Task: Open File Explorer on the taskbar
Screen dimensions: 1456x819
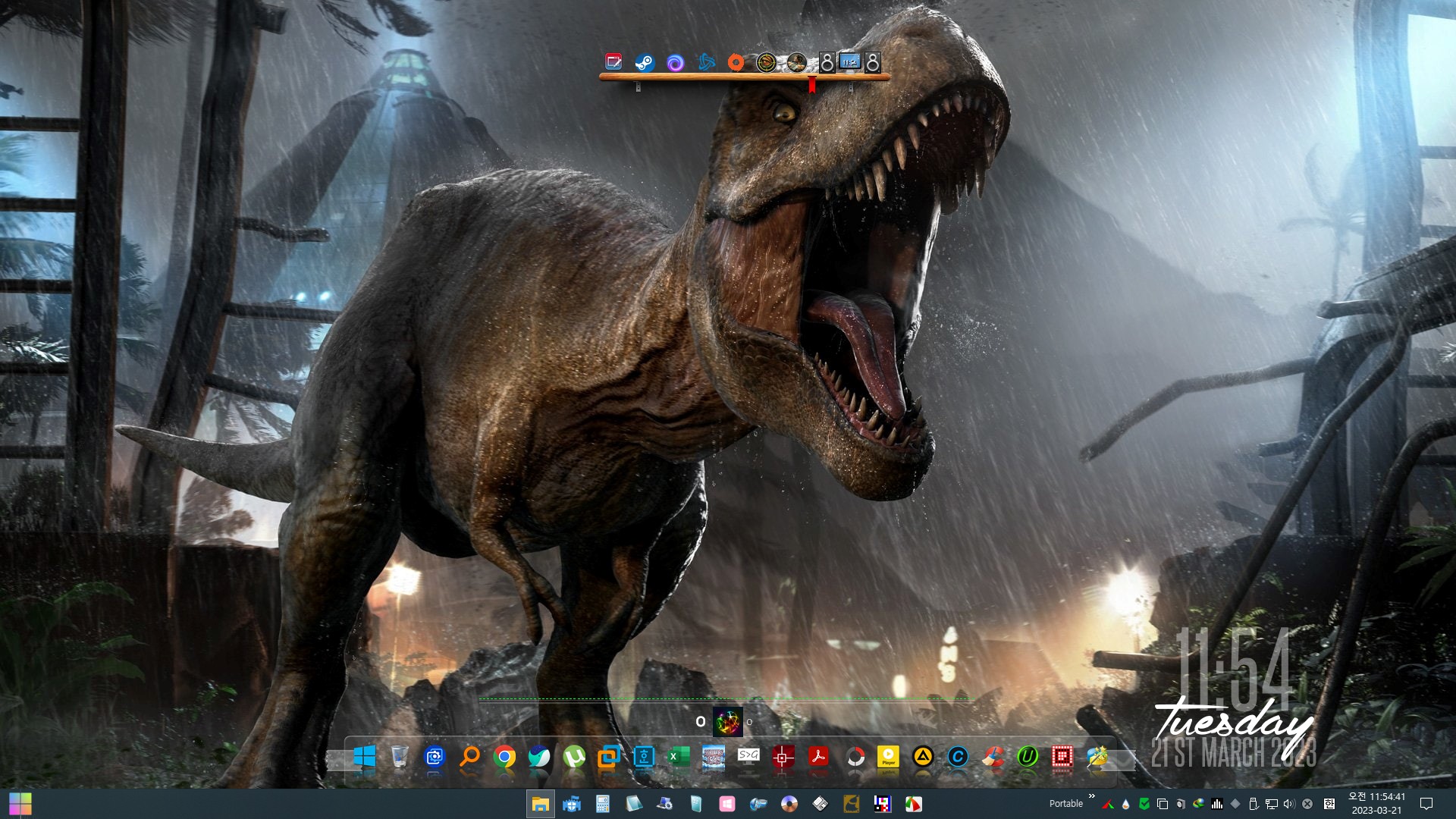Action: pos(541,804)
